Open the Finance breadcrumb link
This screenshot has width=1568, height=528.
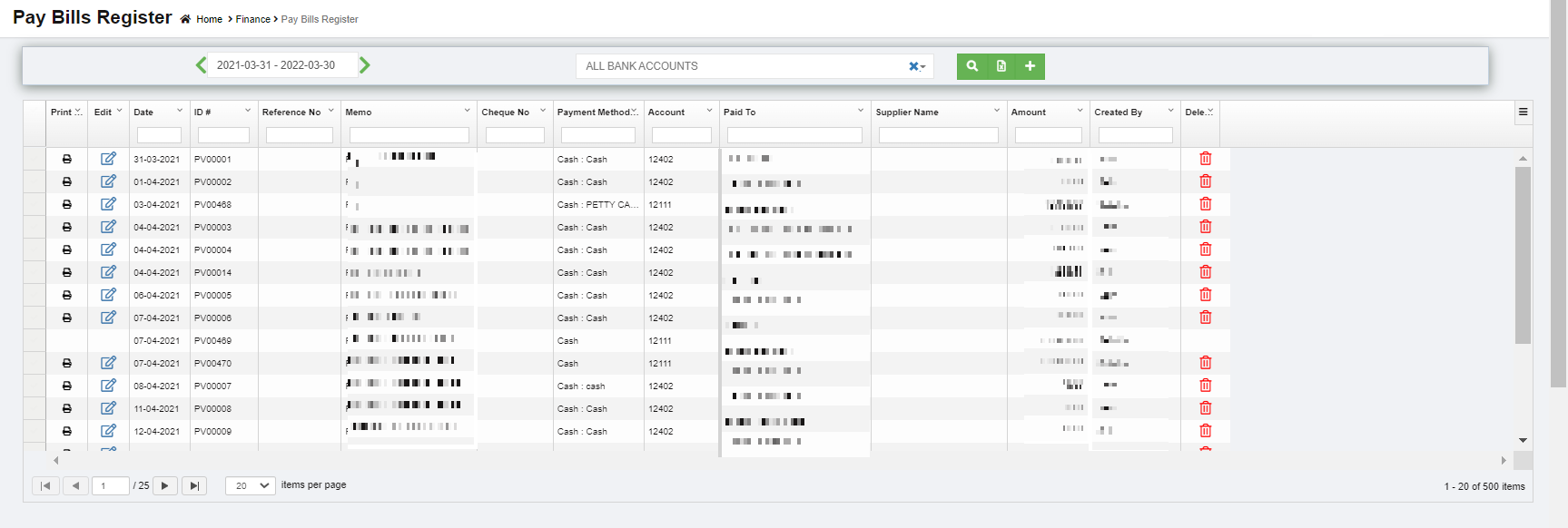pyautogui.click(x=252, y=19)
